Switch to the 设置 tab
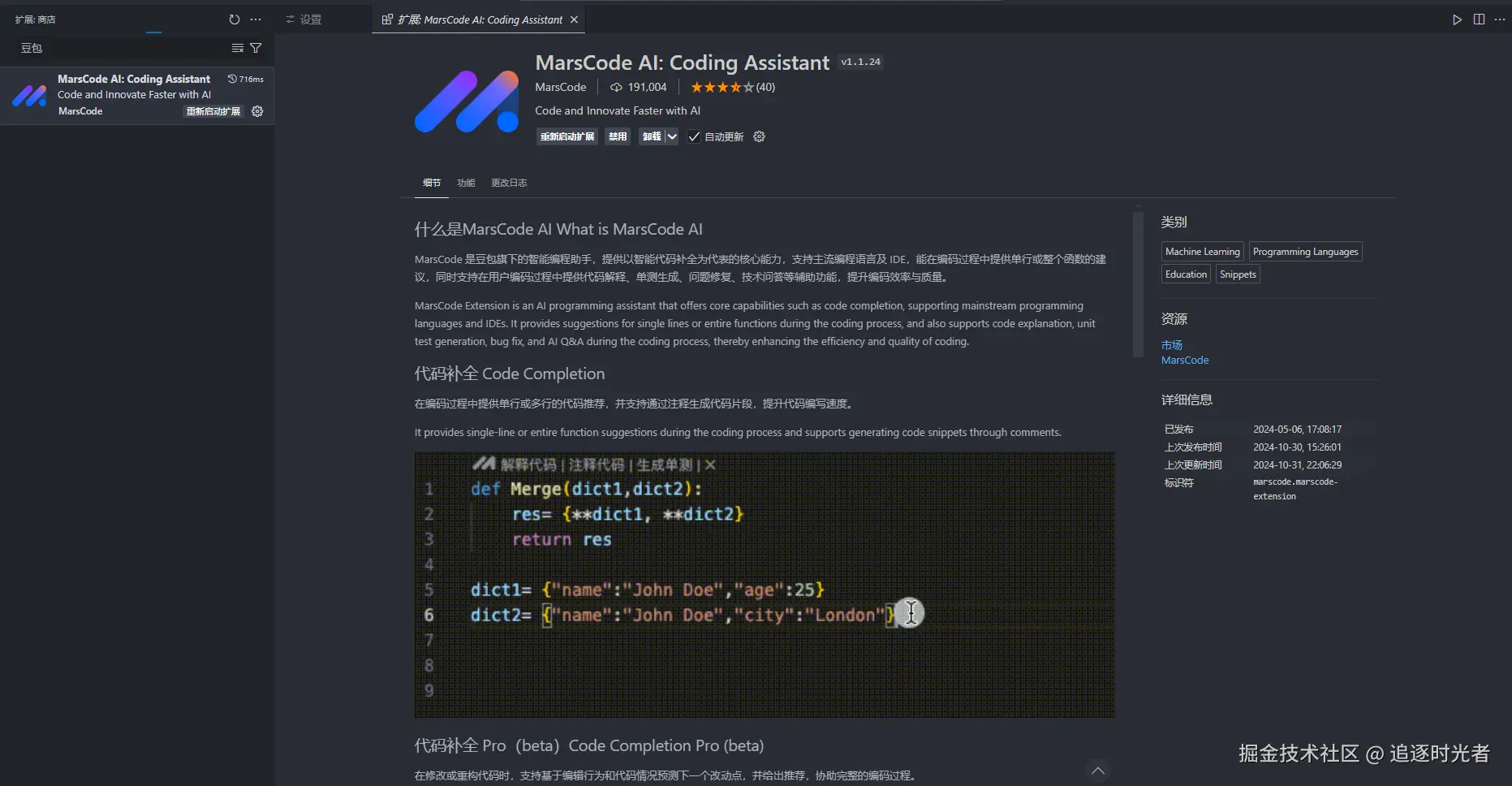 click(x=304, y=19)
